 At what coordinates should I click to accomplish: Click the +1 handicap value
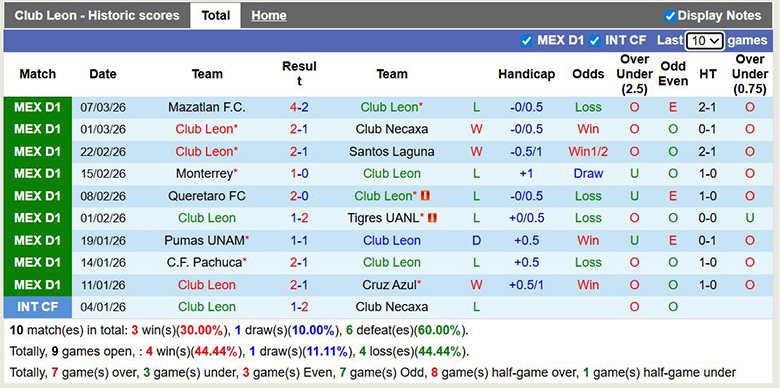tap(526, 174)
